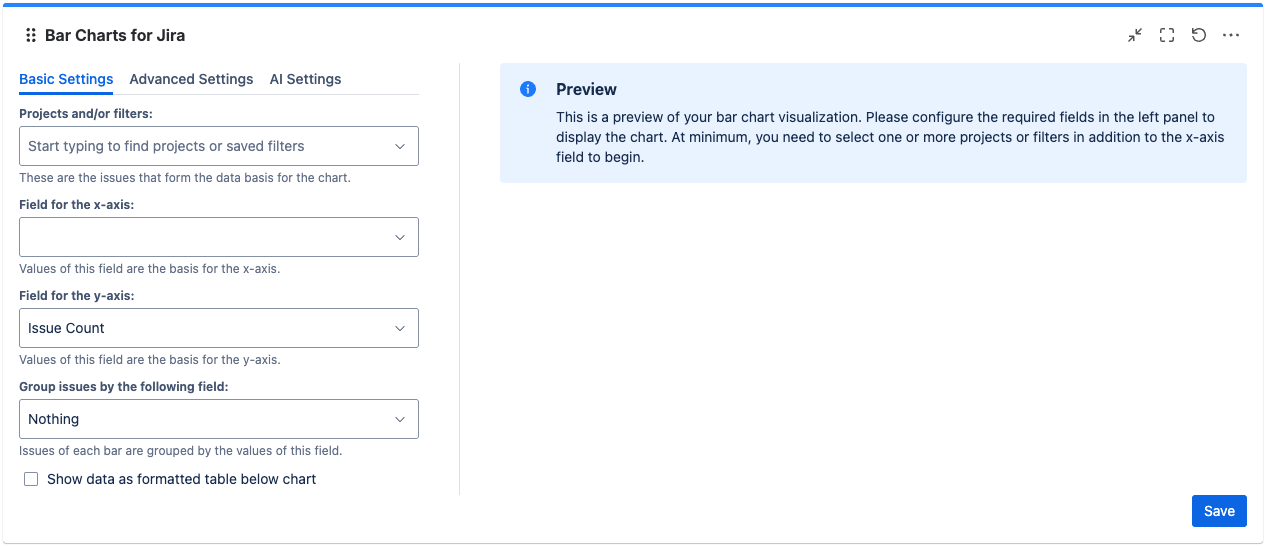Select the Basic Settings tab
1266x547 pixels.
[x=66, y=79]
